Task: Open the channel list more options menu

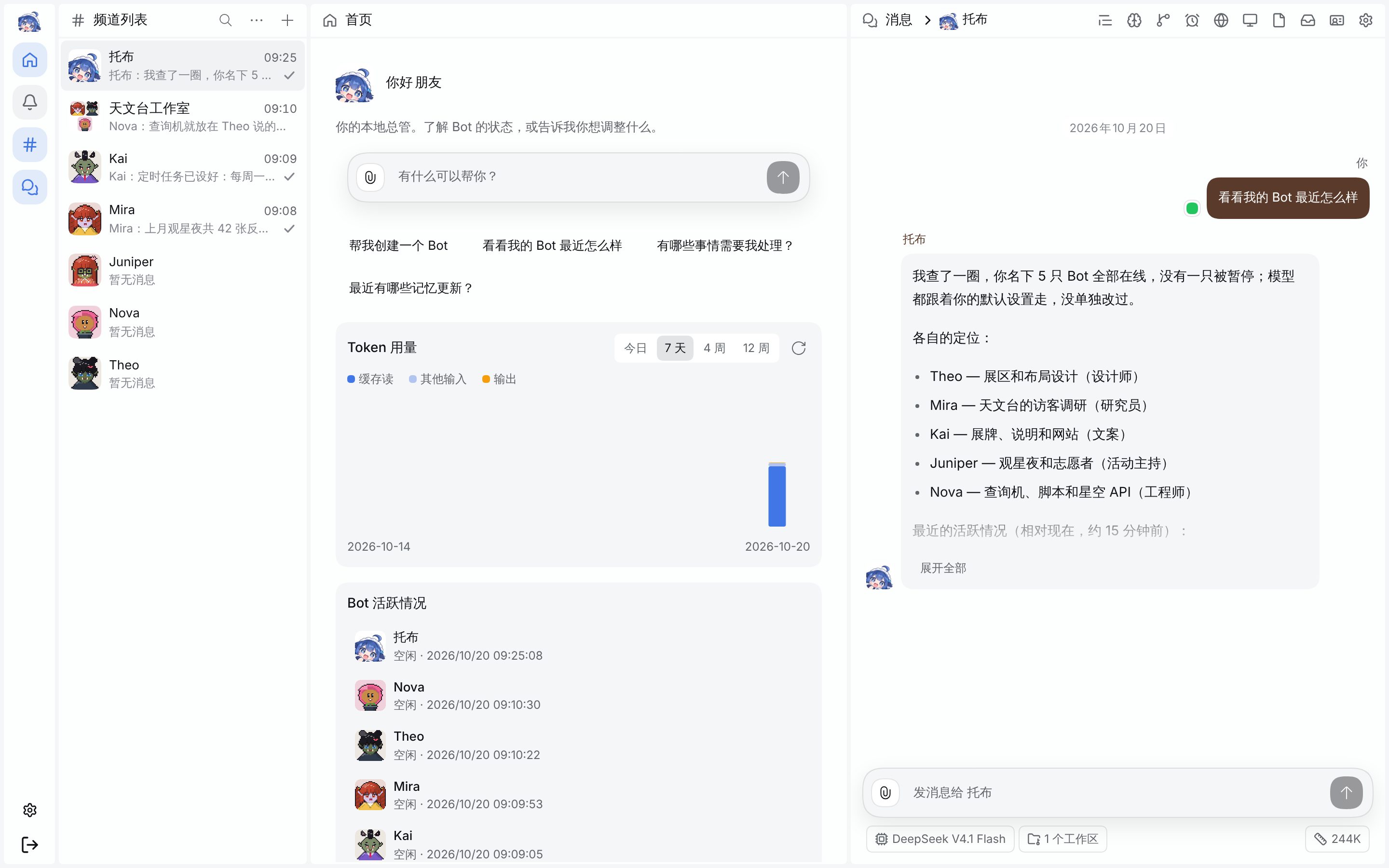Action: point(257,20)
